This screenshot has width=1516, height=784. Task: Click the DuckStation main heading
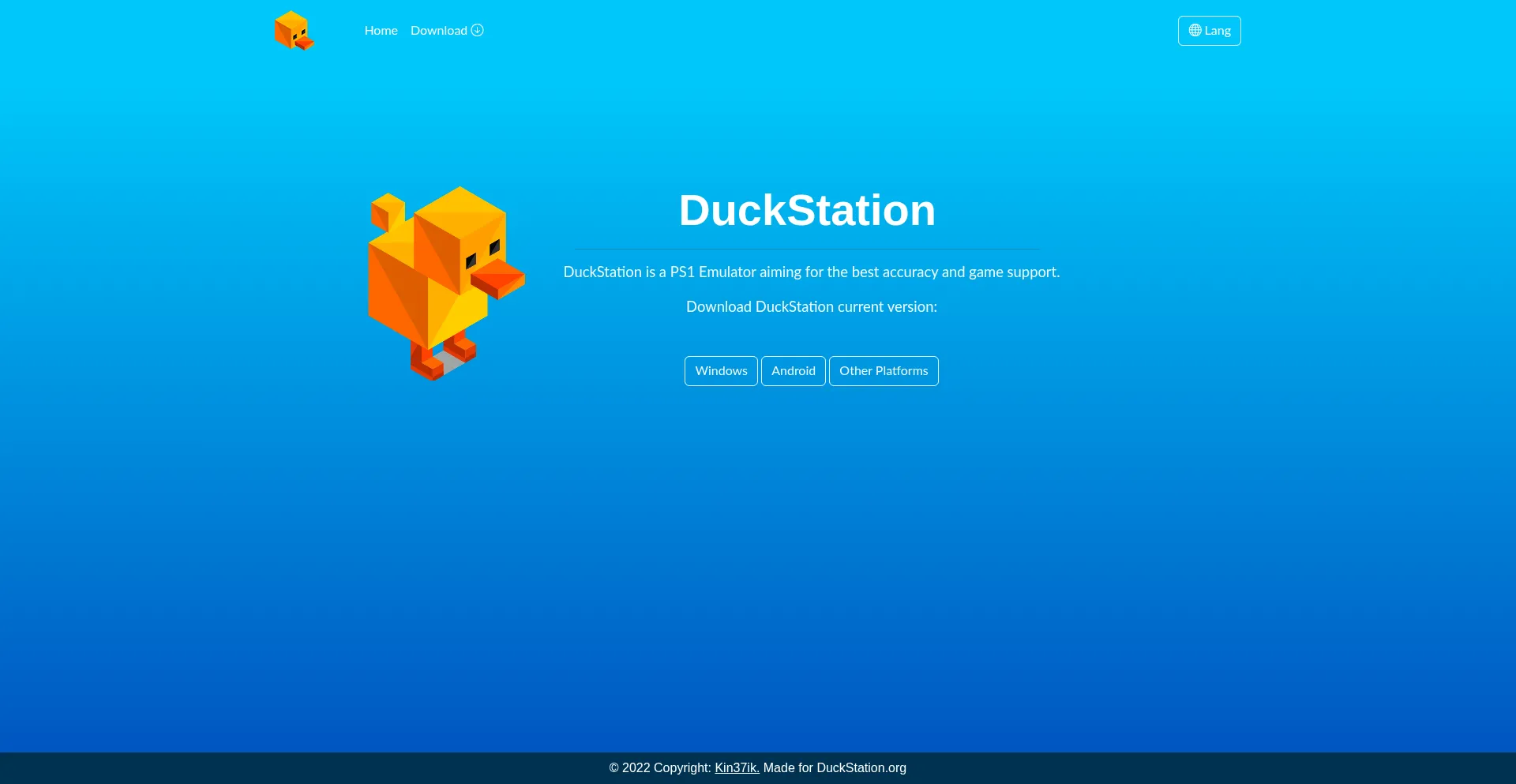tap(806, 211)
